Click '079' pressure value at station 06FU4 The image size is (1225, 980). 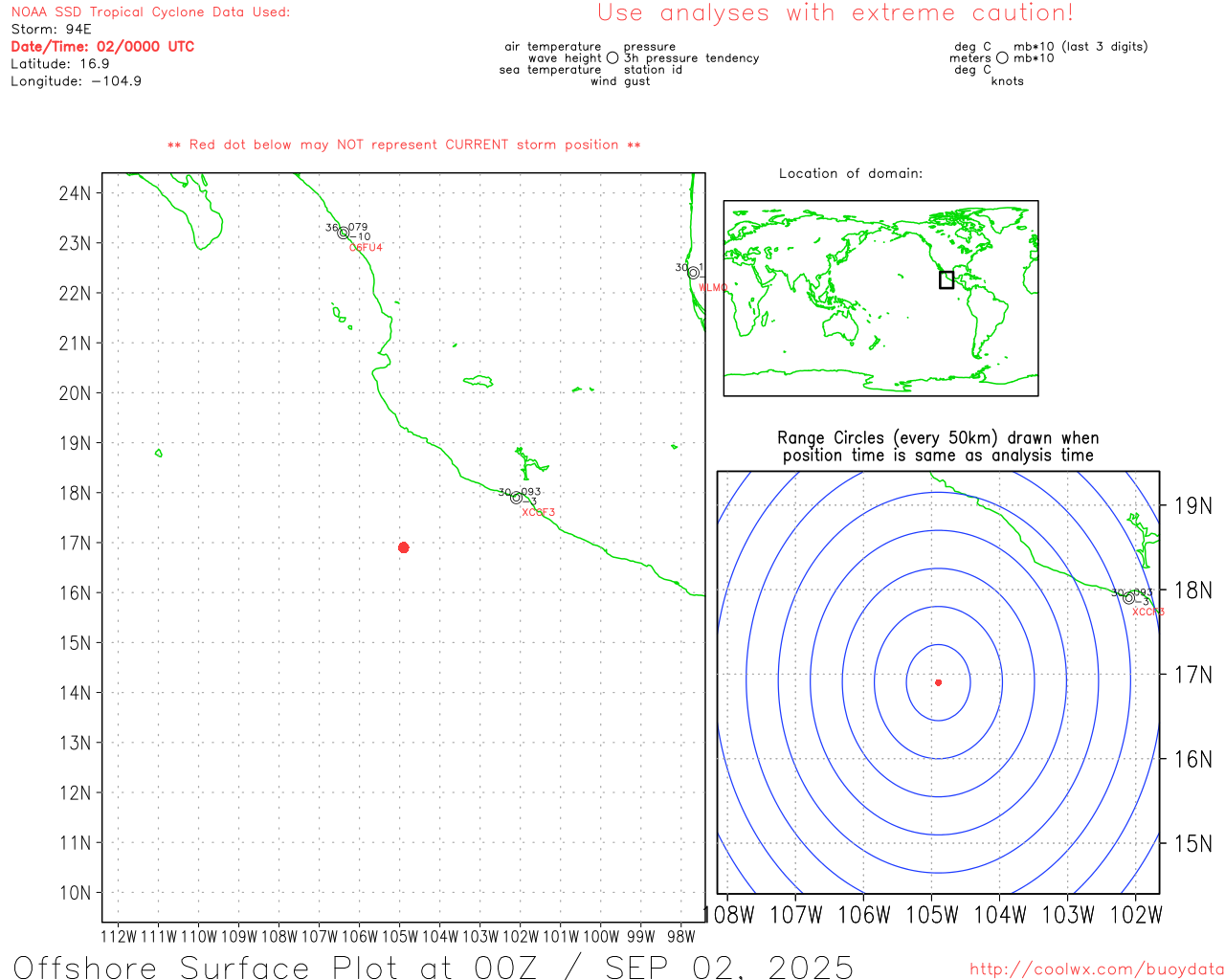[358, 228]
